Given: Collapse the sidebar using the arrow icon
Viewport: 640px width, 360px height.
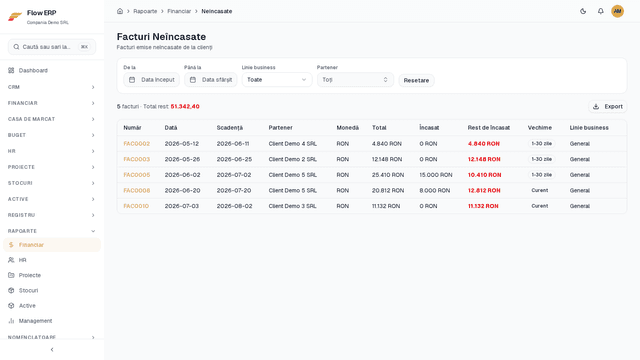Looking at the screenshot, I should [x=52, y=350].
